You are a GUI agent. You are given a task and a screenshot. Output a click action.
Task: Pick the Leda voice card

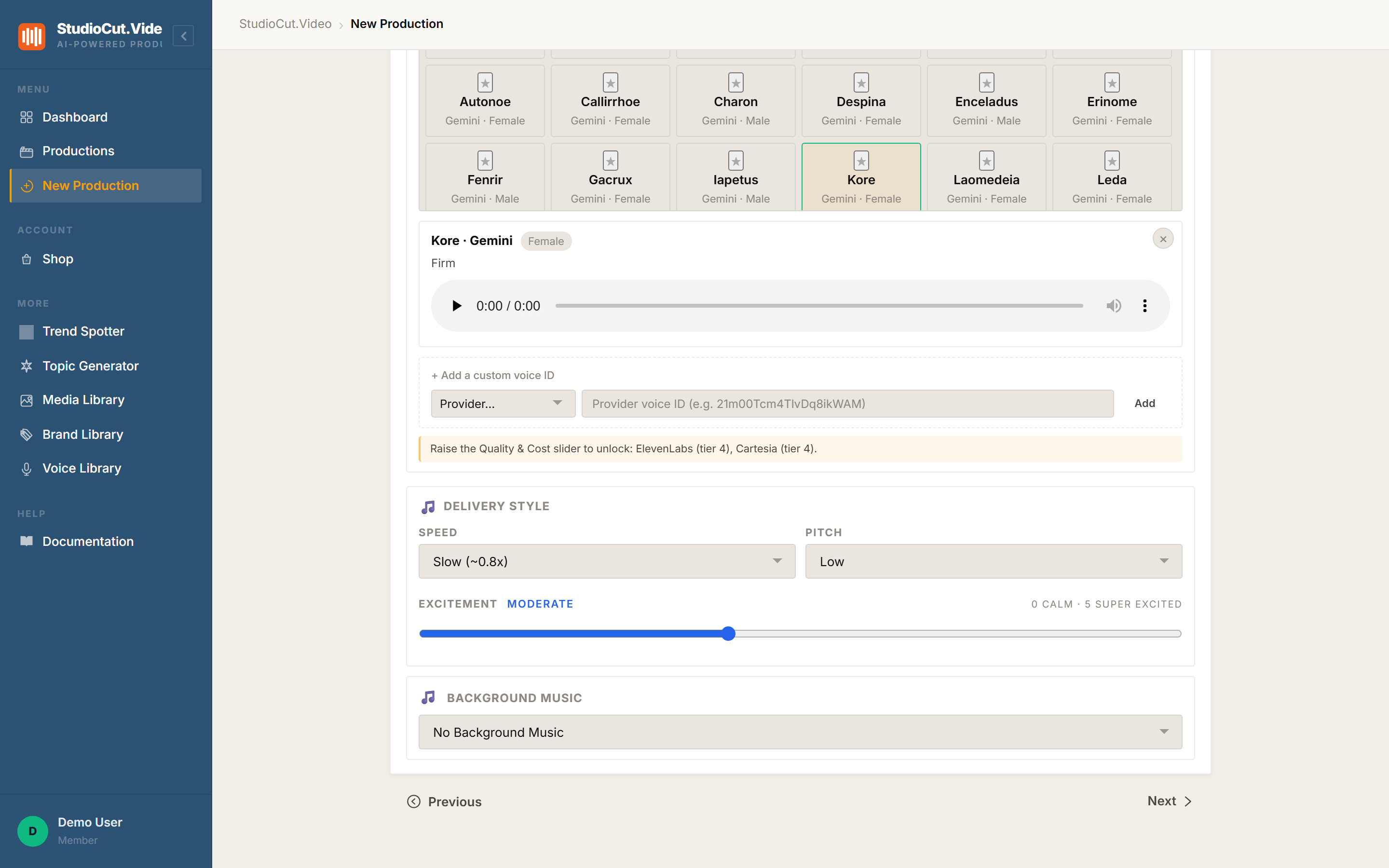coord(1112,177)
